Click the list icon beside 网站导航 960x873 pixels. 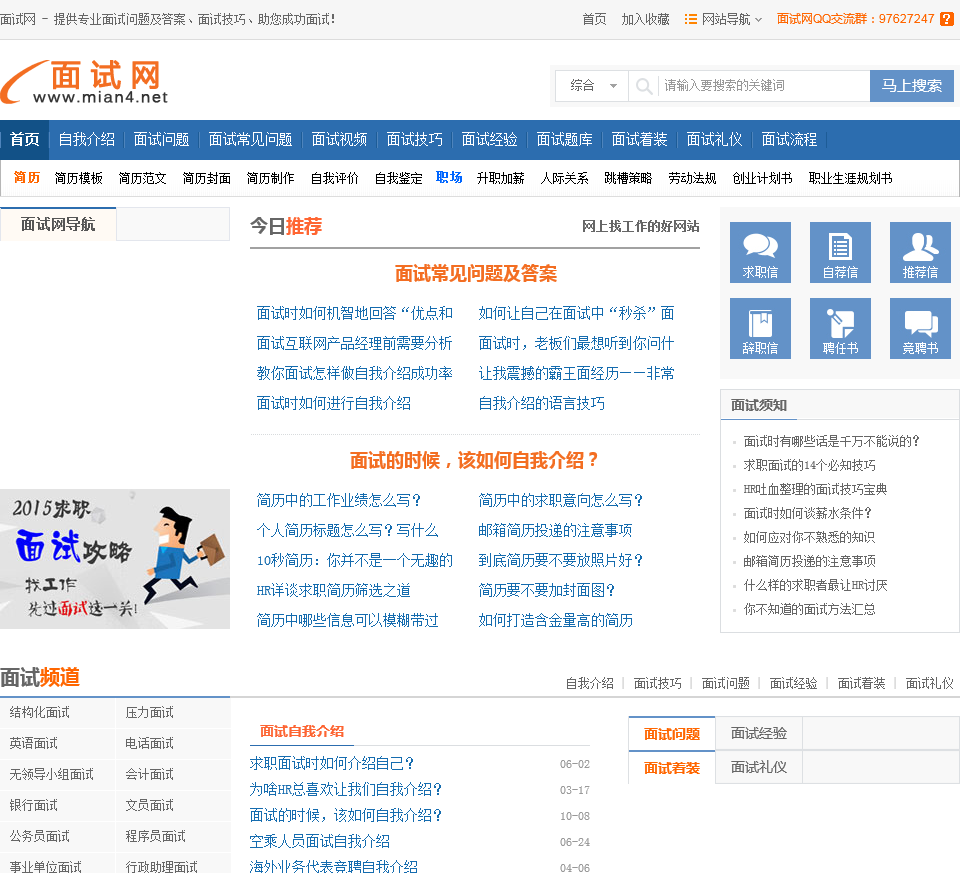click(691, 19)
